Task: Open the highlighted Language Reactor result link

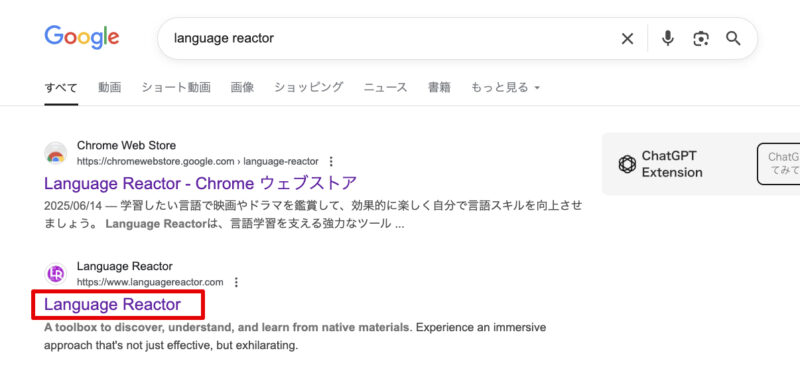Action: pos(112,304)
